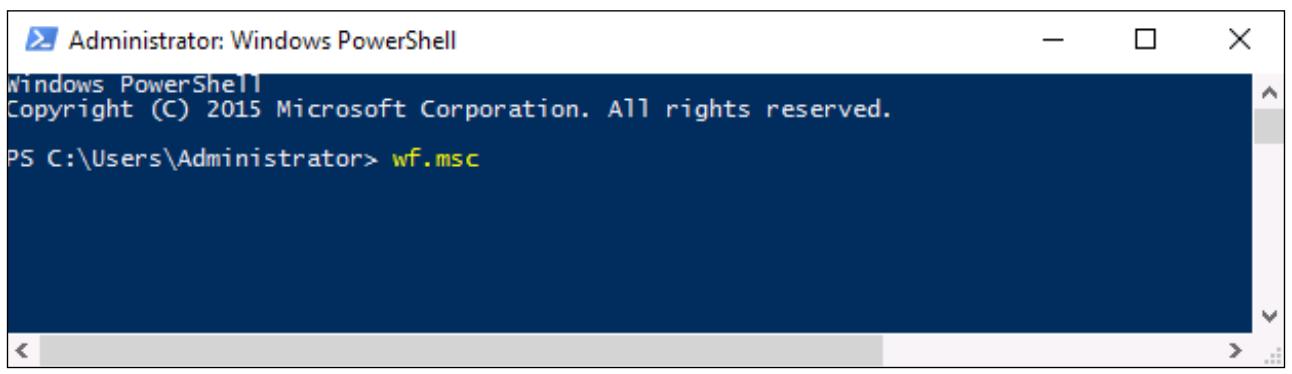This screenshot has height=374, width=1292.
Task: Click the empty blue console area
Action: pyautogui.click(x=630, y=250)
